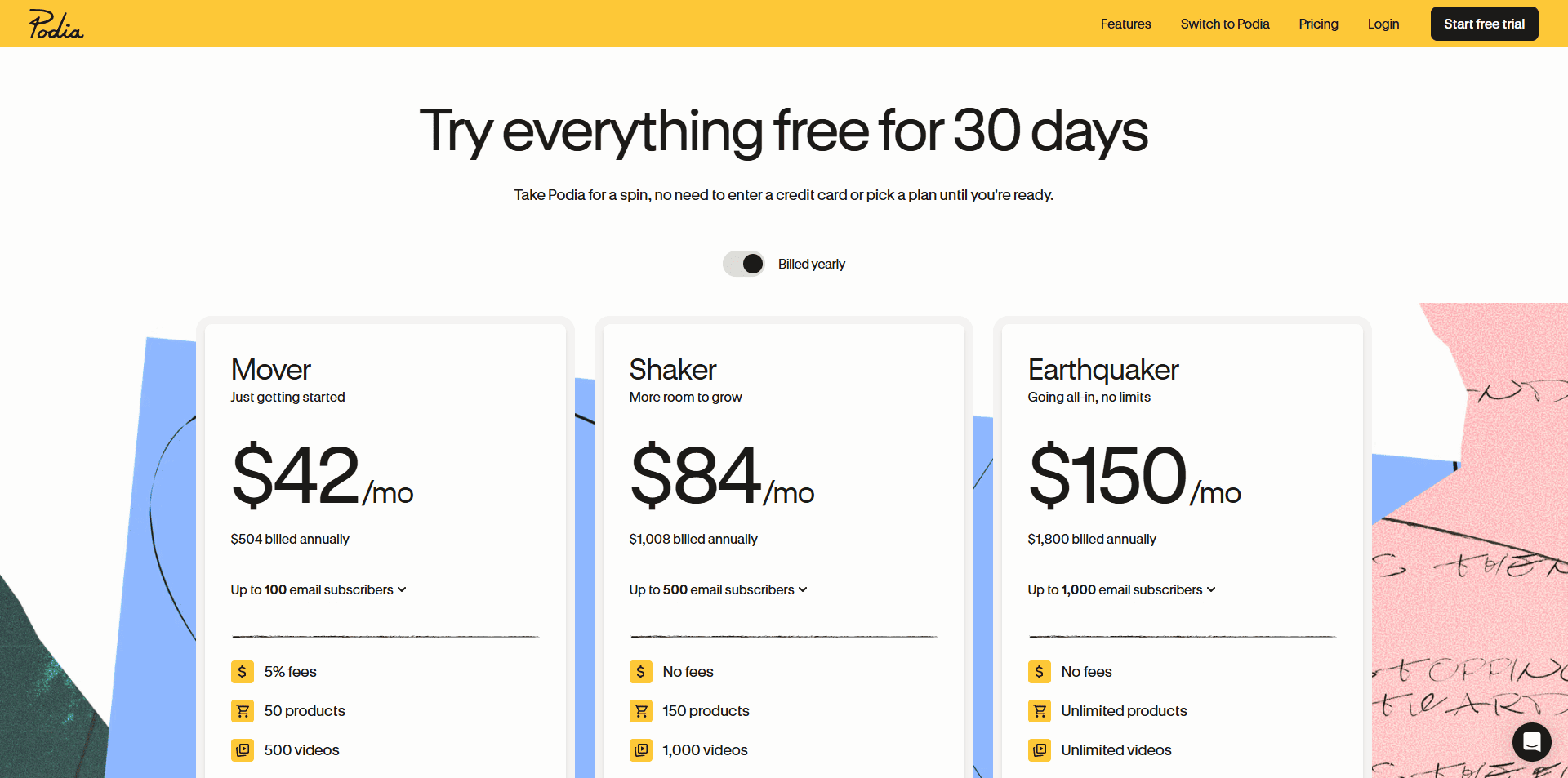This screenshot has width=1568, height=778.
Task: Click the 1,000 videos text
Action: pyautogui.click(x=705, y=750)
